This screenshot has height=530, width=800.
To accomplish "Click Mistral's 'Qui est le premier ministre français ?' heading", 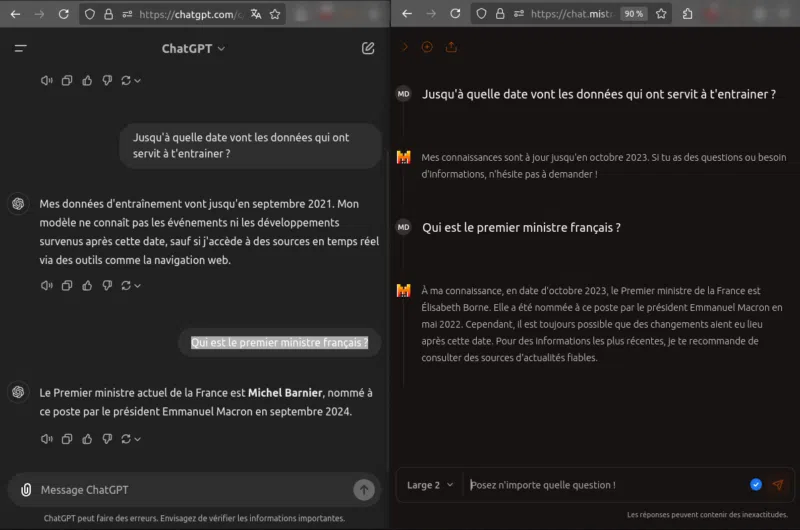I will [521, 228].
